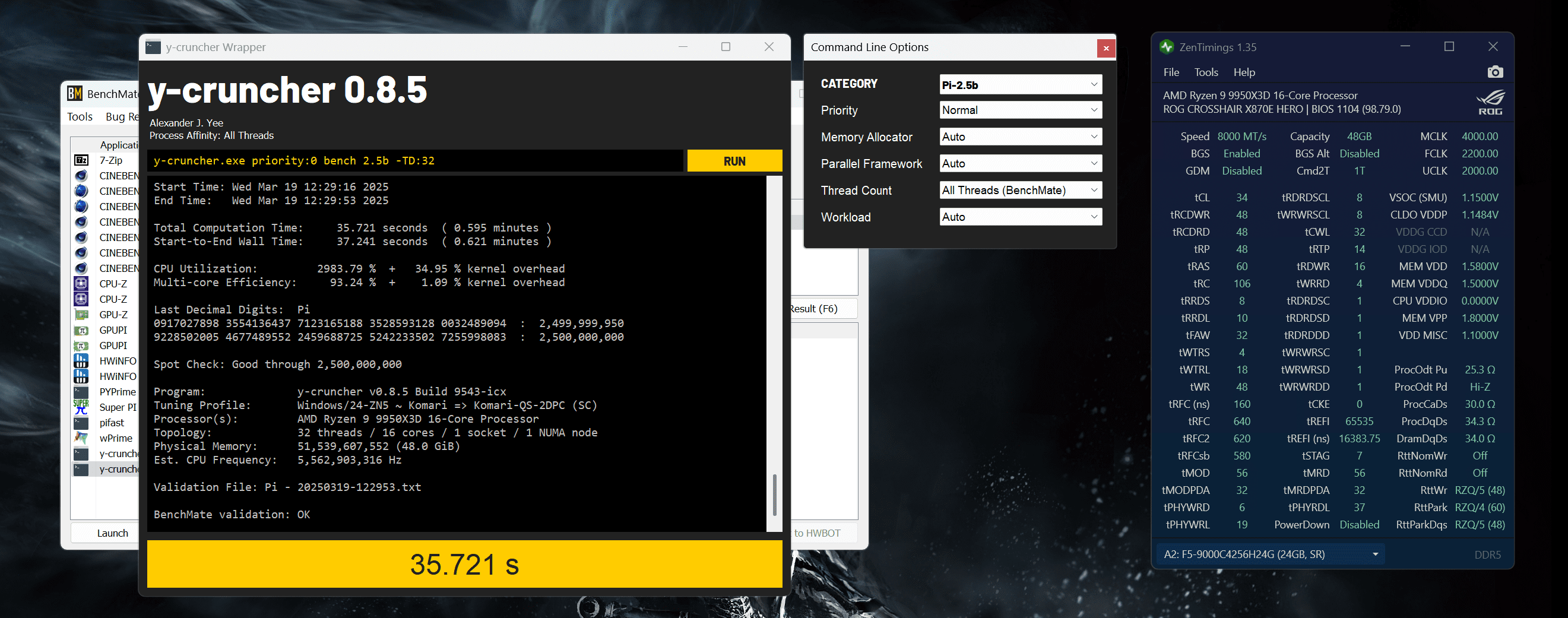Viewport: 1568px width, 618px height.
Task: Click the BenchMate logo in its title bar
Action: pyautogui.click(x=75, y=94)
